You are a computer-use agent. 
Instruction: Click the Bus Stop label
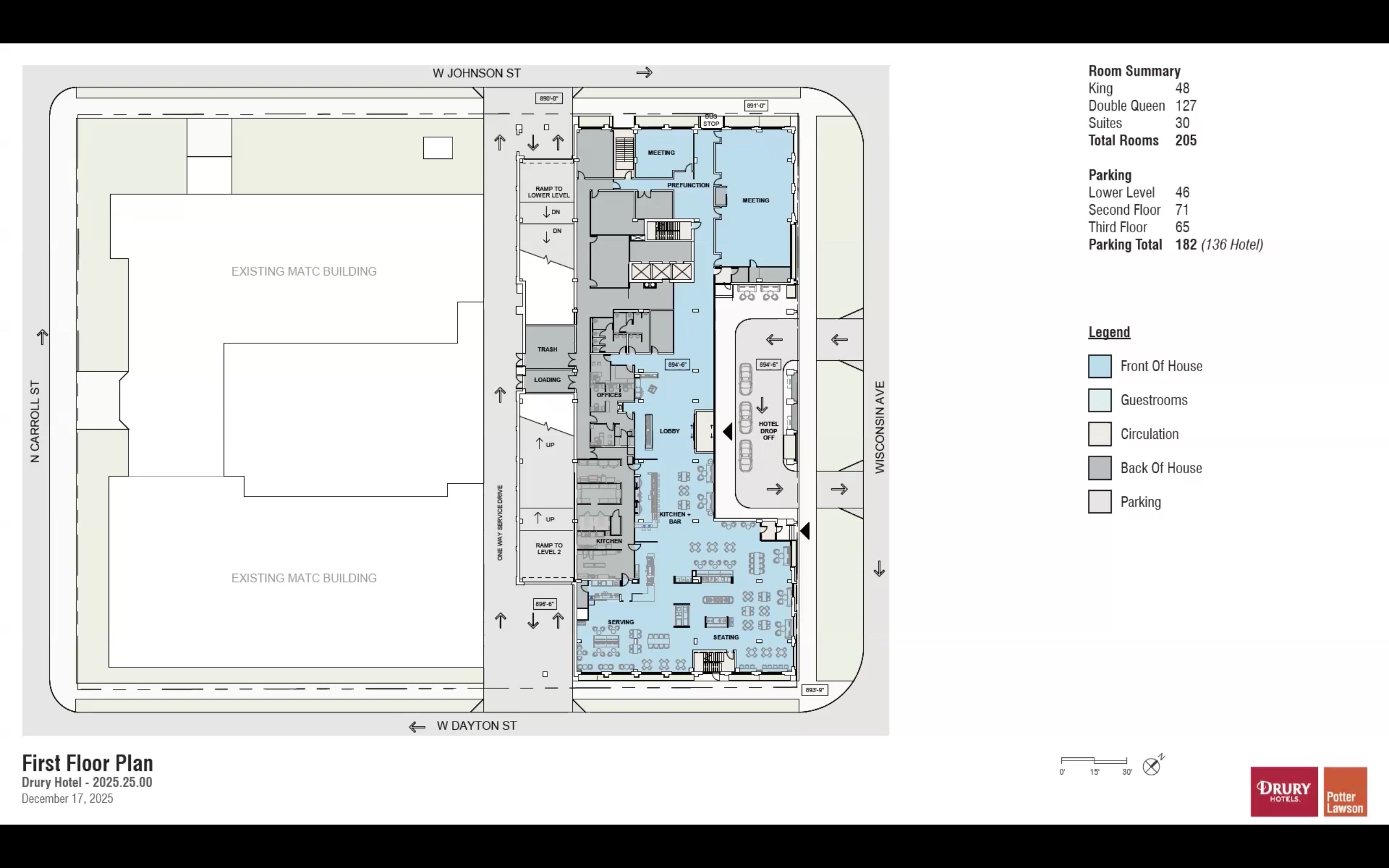pos(711,120)
